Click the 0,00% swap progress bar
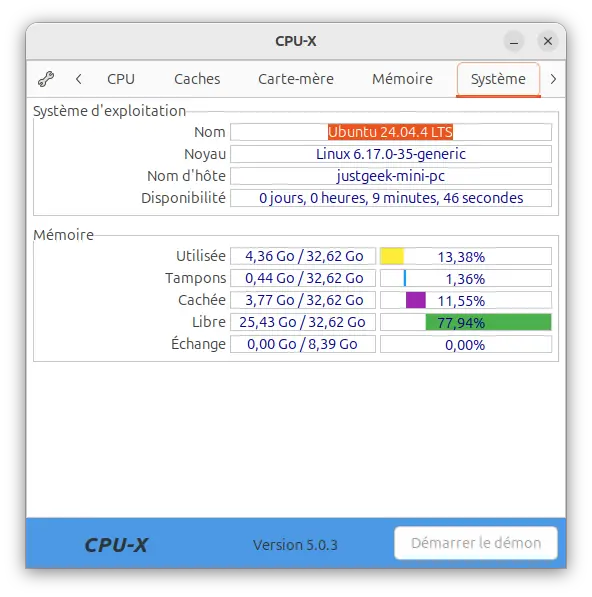 click(466, 344)
